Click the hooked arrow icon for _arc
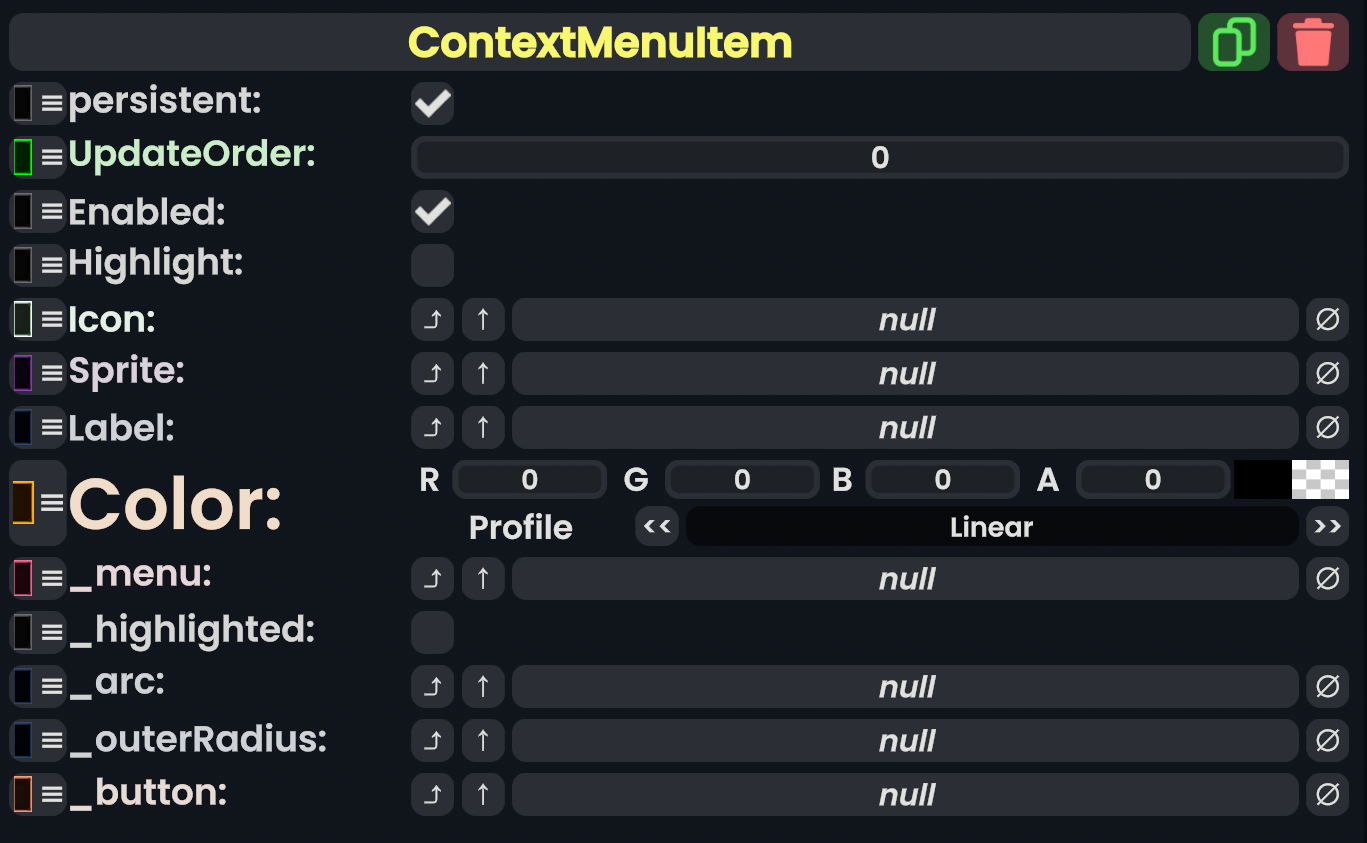Image resolution: width=1367 pixels, height=843 pixels. point(433,687)
